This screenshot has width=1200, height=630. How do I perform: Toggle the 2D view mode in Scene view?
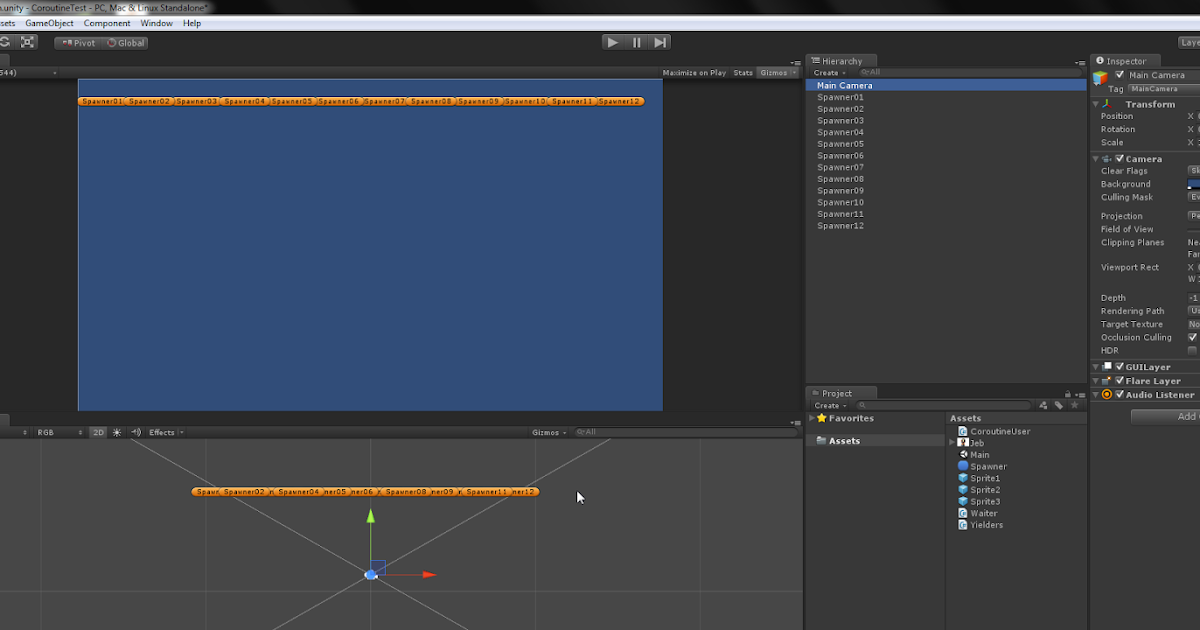click(97, 432)
